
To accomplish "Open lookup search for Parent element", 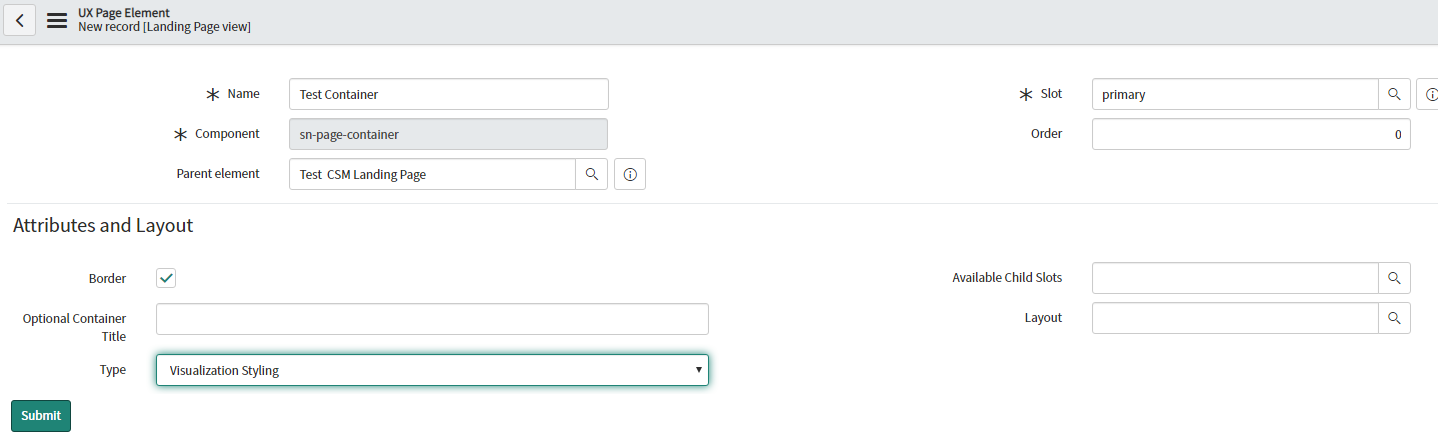I will pyautogui.click(x=592, y=174).
